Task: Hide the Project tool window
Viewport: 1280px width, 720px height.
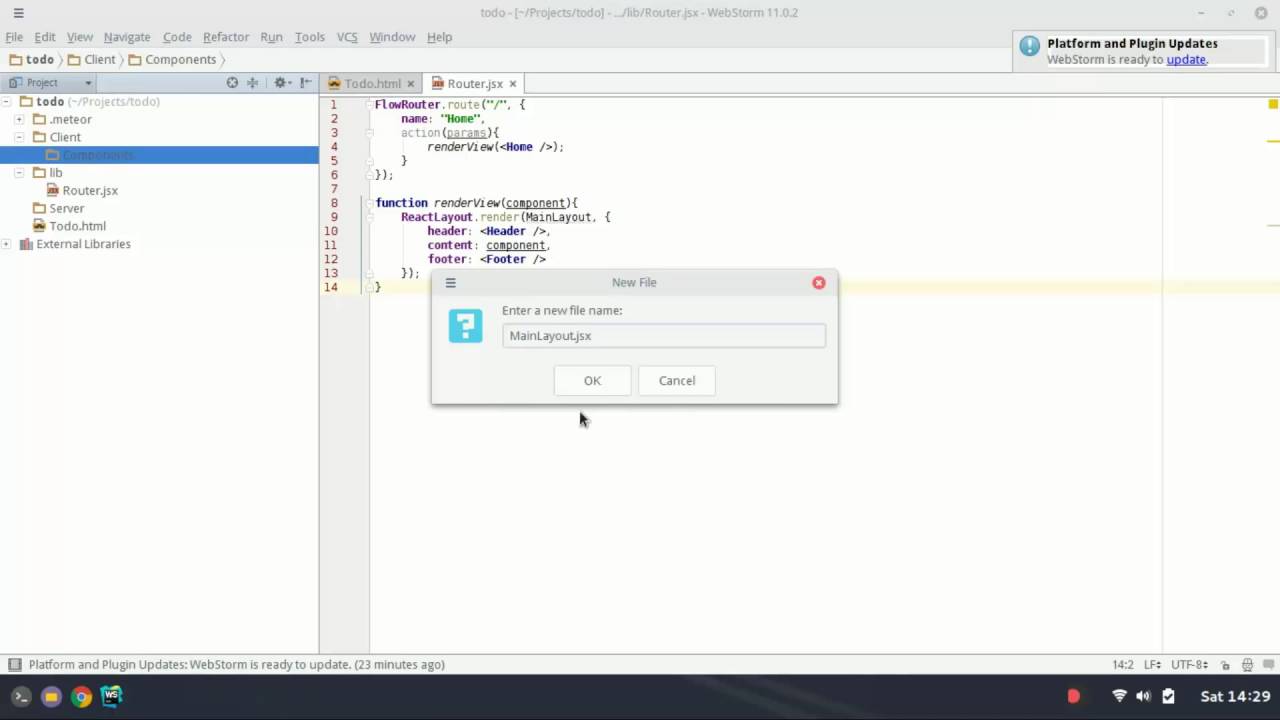Action: pos(306,83)
